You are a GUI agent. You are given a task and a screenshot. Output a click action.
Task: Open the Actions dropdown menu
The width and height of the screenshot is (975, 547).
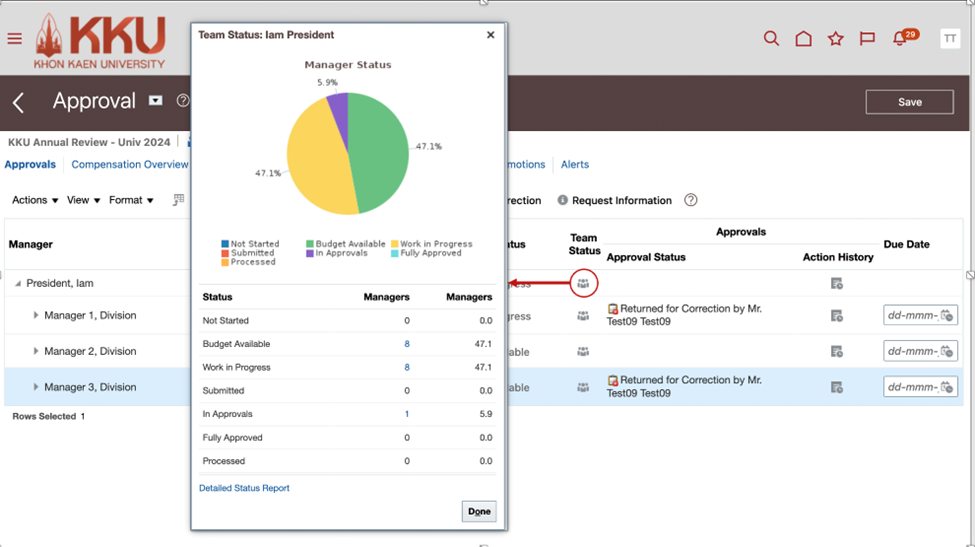pos(35,200)
